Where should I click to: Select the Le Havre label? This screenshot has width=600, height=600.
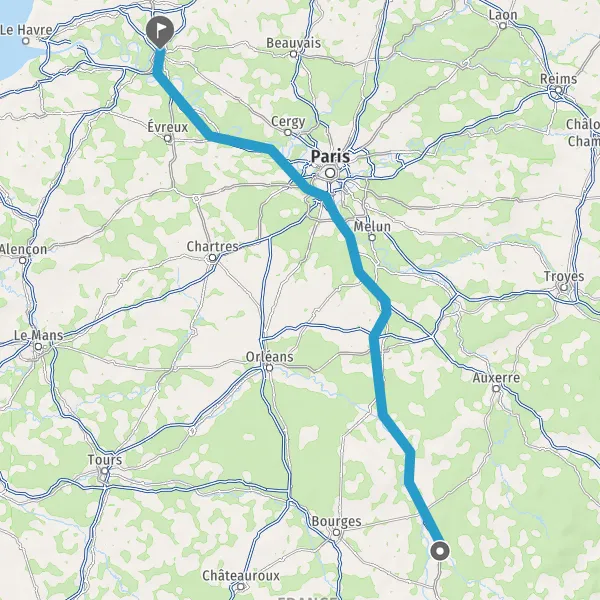click(26, 30)
